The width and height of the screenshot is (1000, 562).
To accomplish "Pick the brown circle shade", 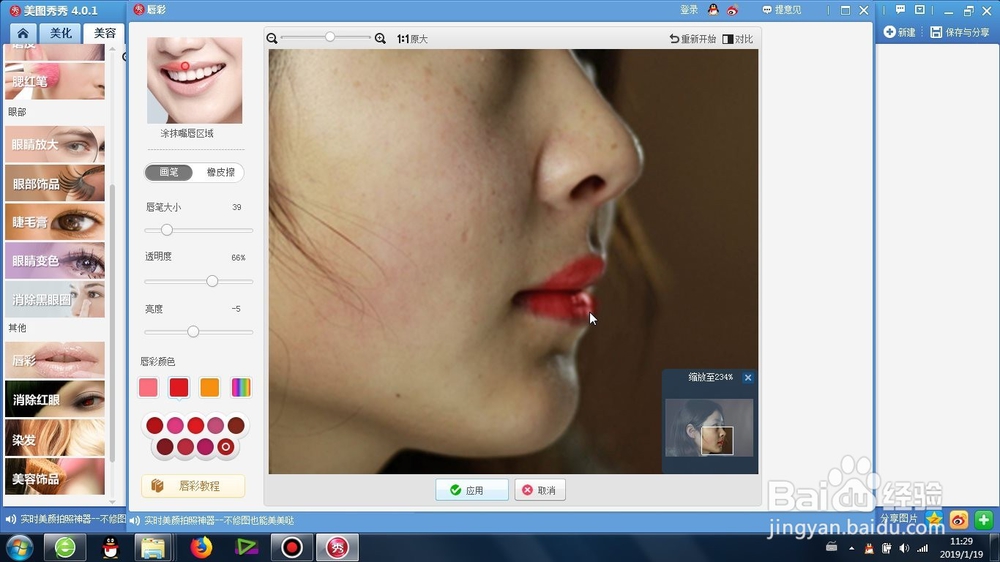I will pyautogui.click(x=236, y=425).
